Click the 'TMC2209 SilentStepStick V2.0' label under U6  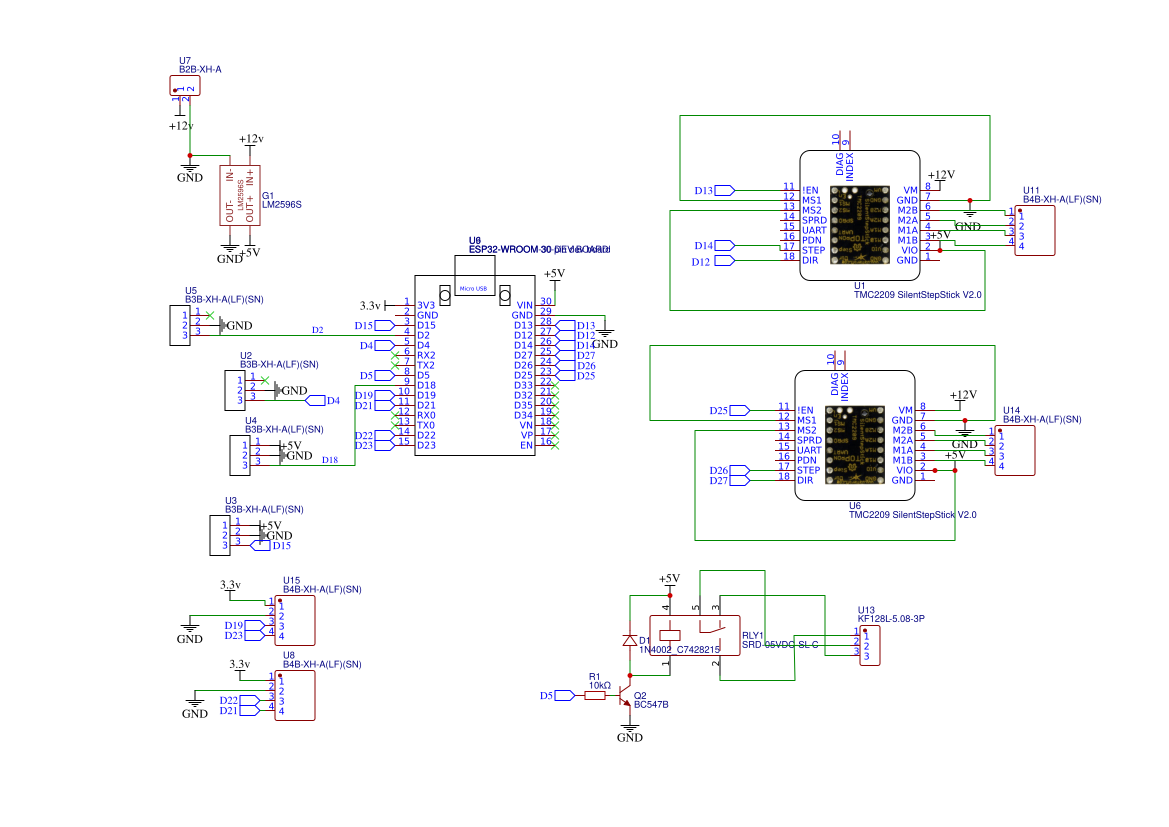(x=913, y=515)
